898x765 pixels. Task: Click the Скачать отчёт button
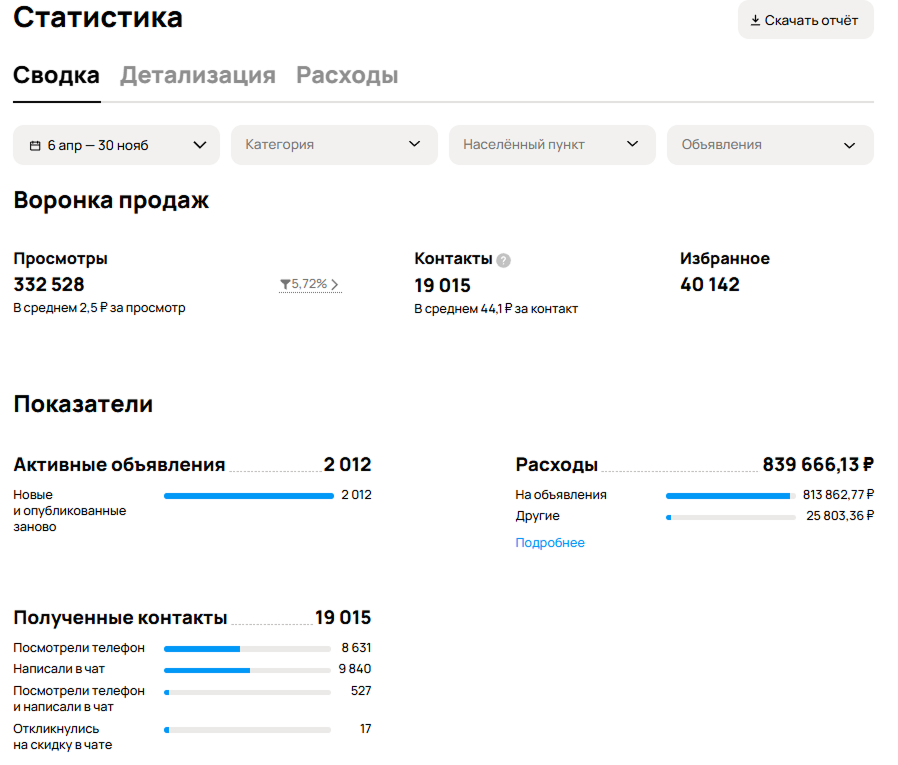[805, 20]
